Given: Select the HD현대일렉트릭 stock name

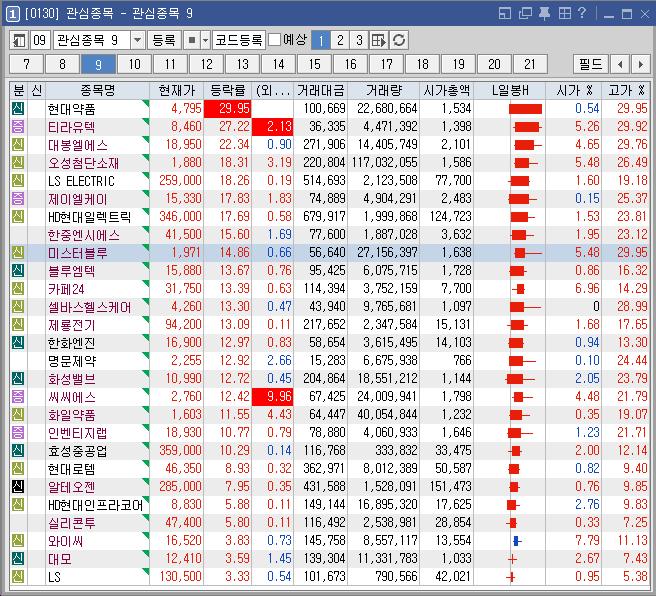Looking at the screenshot, I should pyautogui.click(x=90, y=217).
